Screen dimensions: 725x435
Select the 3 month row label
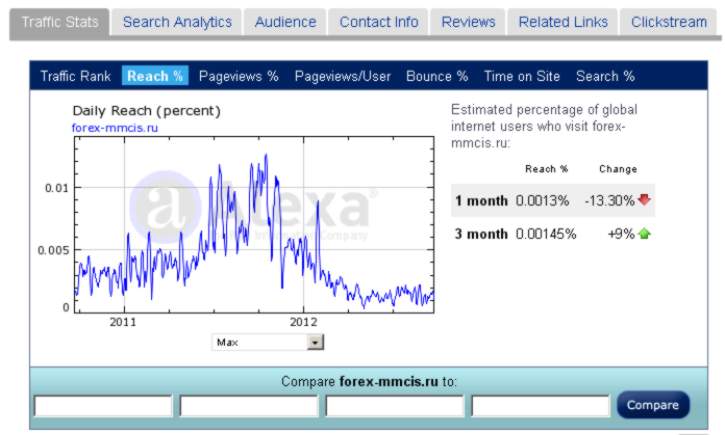(481, 234)
